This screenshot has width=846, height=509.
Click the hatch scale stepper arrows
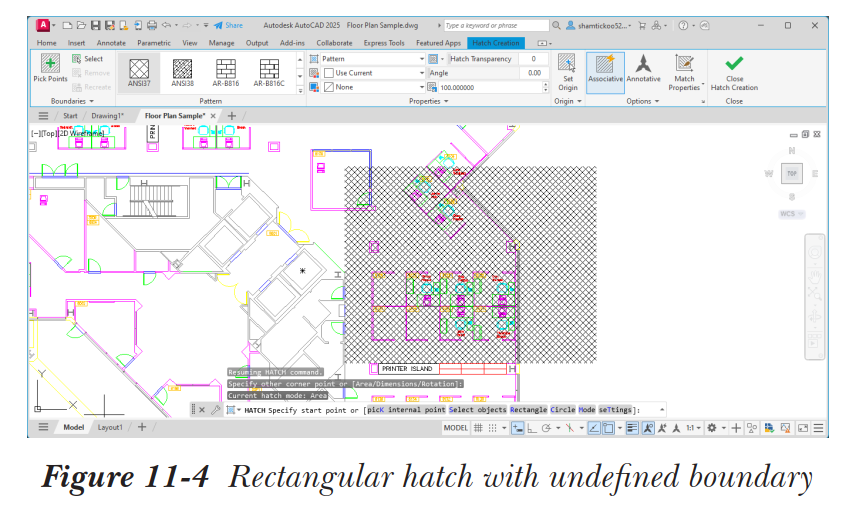(x=545, y=87)
